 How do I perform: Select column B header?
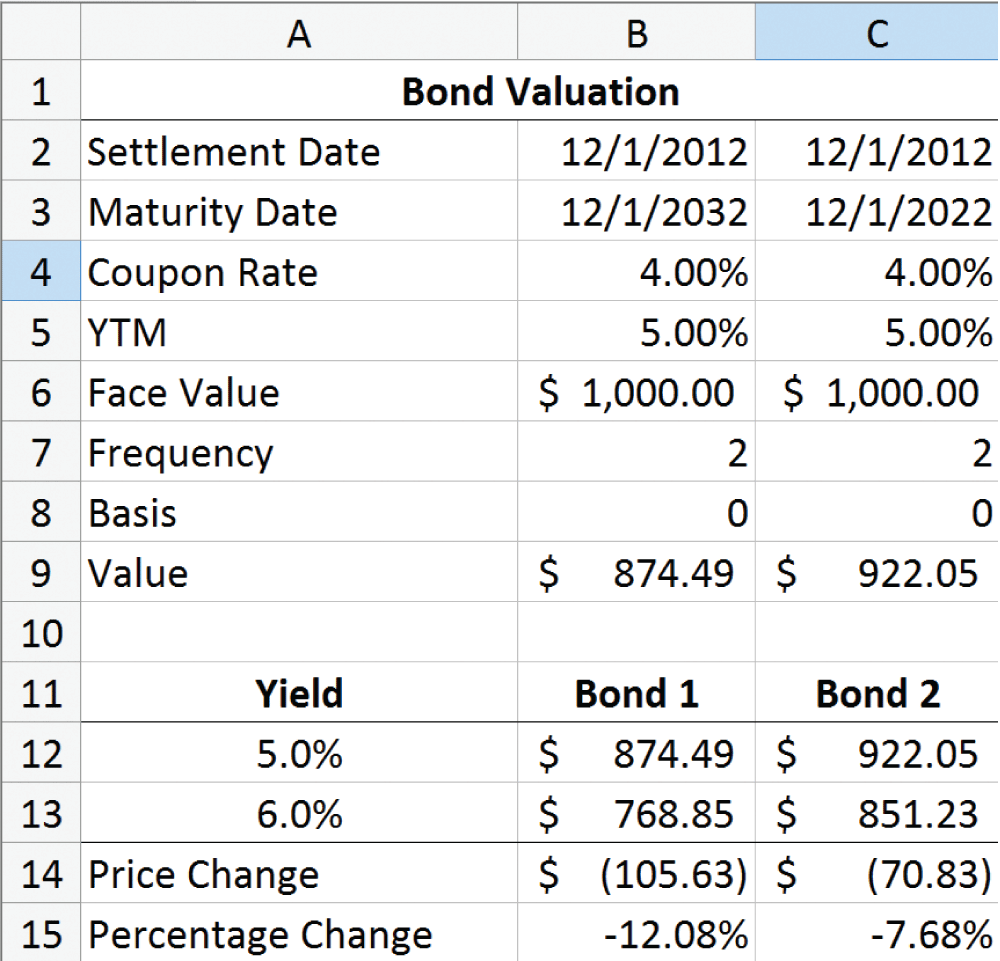pyautogui.click(x=636, y=34)
